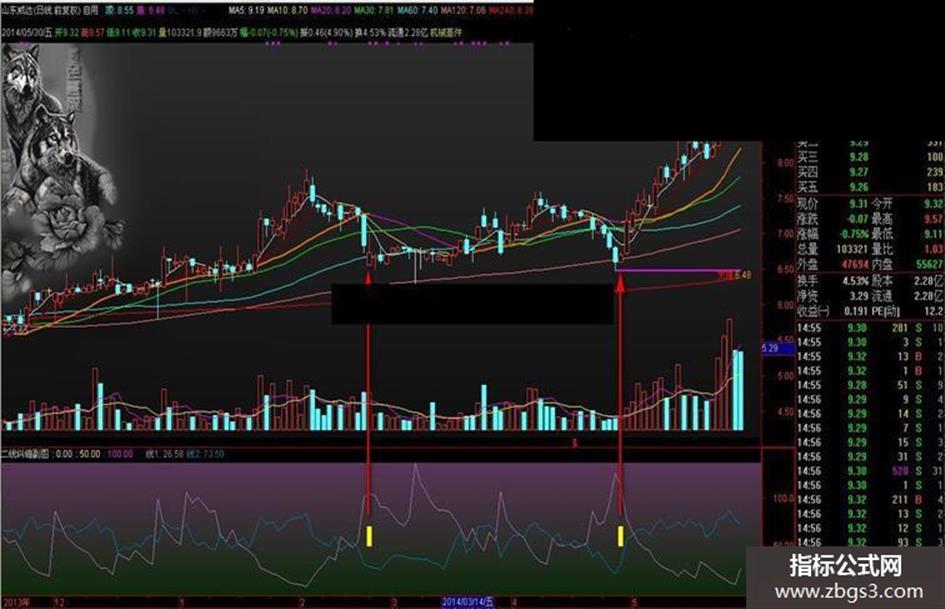Click the 流通2.28亿 text in info bar
The width and height of the screenshot is (945, 609).
pyautogui.click(x=409, y=33)
